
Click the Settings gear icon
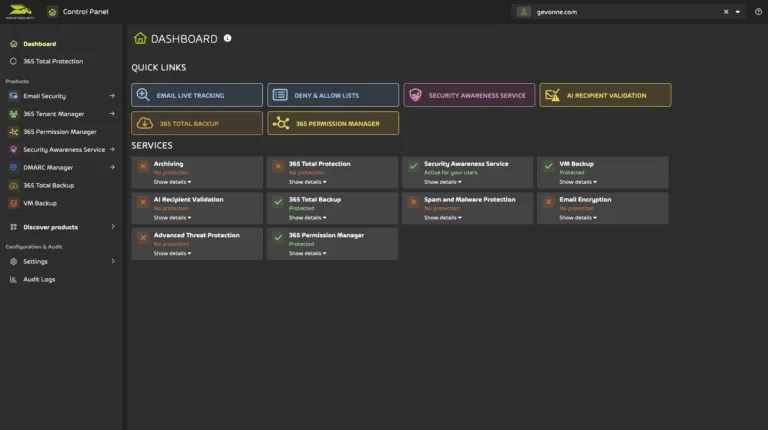[14, 262]
